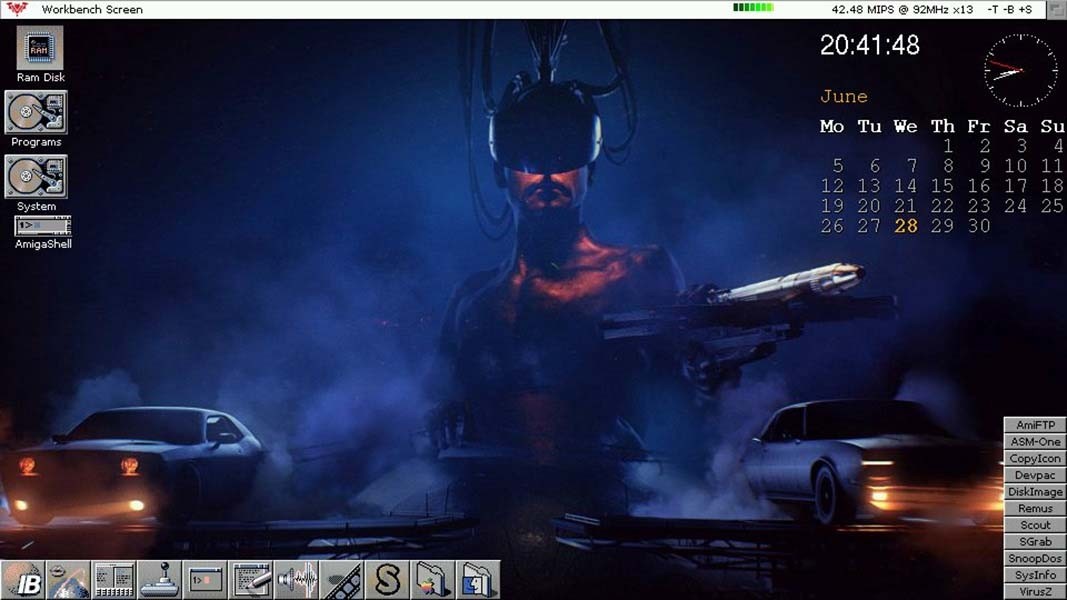Click the analog clock face
This screenshot has height=600, width=1067.
1021,70
